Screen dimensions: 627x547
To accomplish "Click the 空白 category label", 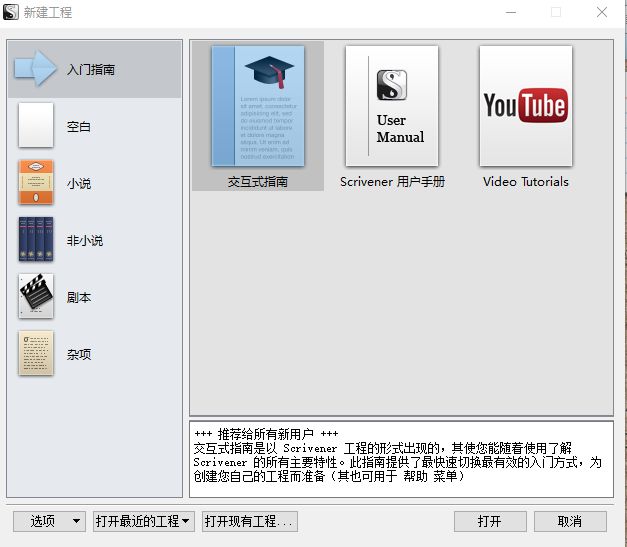I will point(79,127).
